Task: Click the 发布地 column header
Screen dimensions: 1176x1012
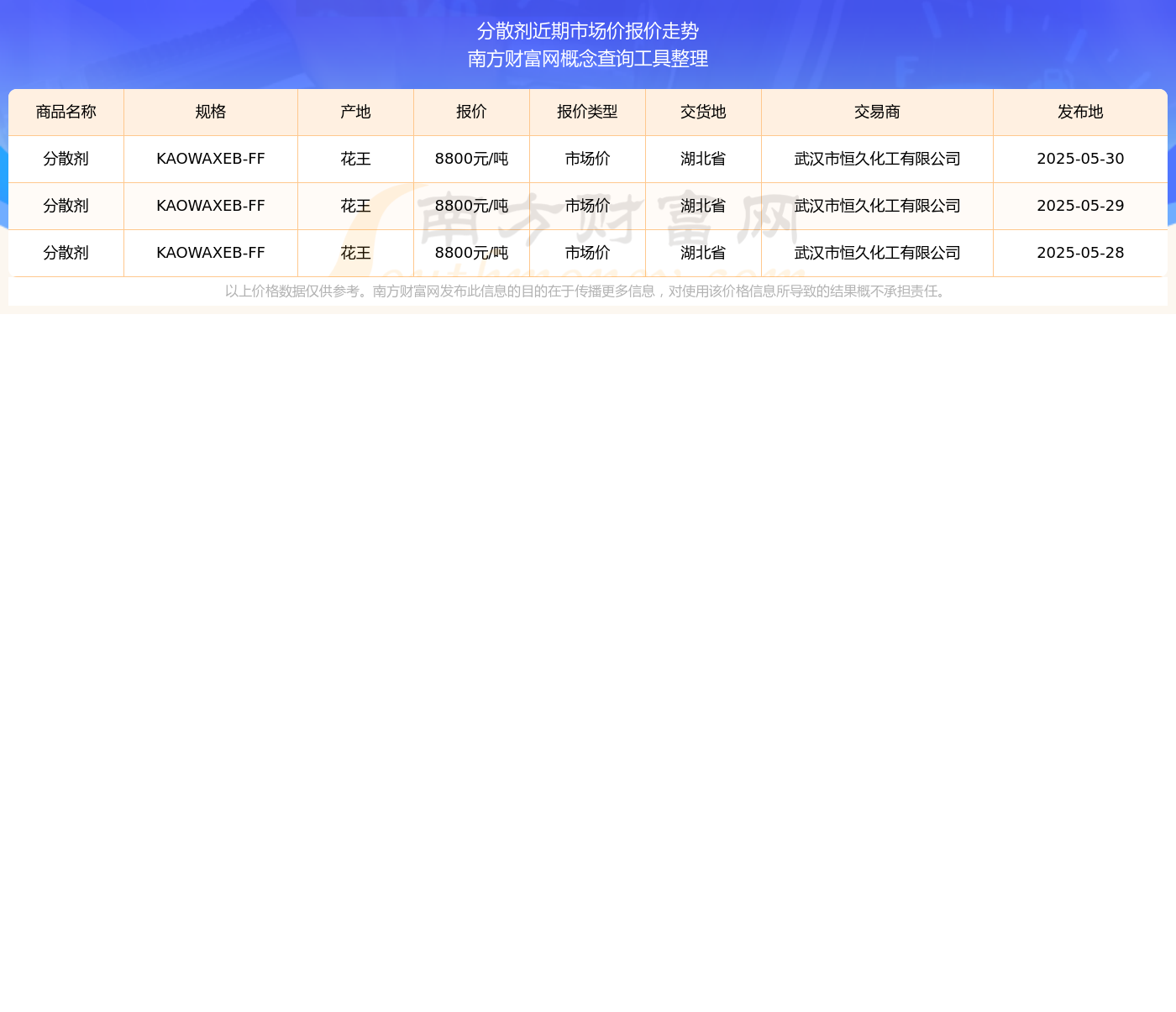Action: (x=1081, y=113)
